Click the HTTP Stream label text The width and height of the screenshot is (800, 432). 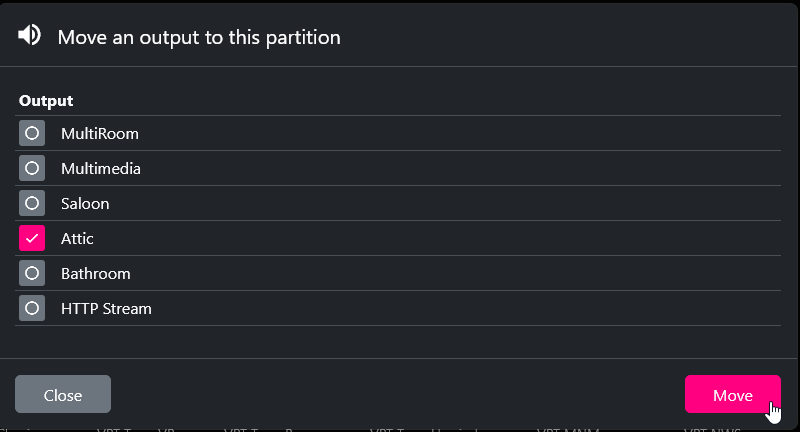point(106,308)
